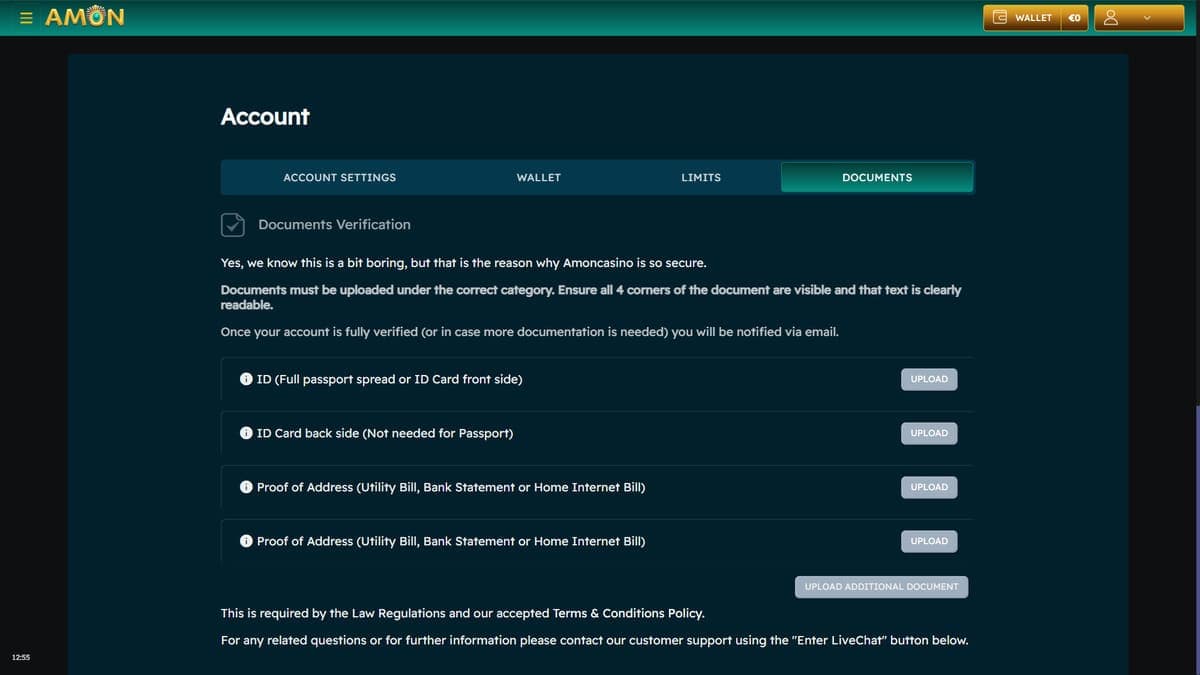The width and height of the screenshot is (1200, 675).
Task: Click the text 'ID Card back side (Not needed for Passport)'
Action: 385,433
